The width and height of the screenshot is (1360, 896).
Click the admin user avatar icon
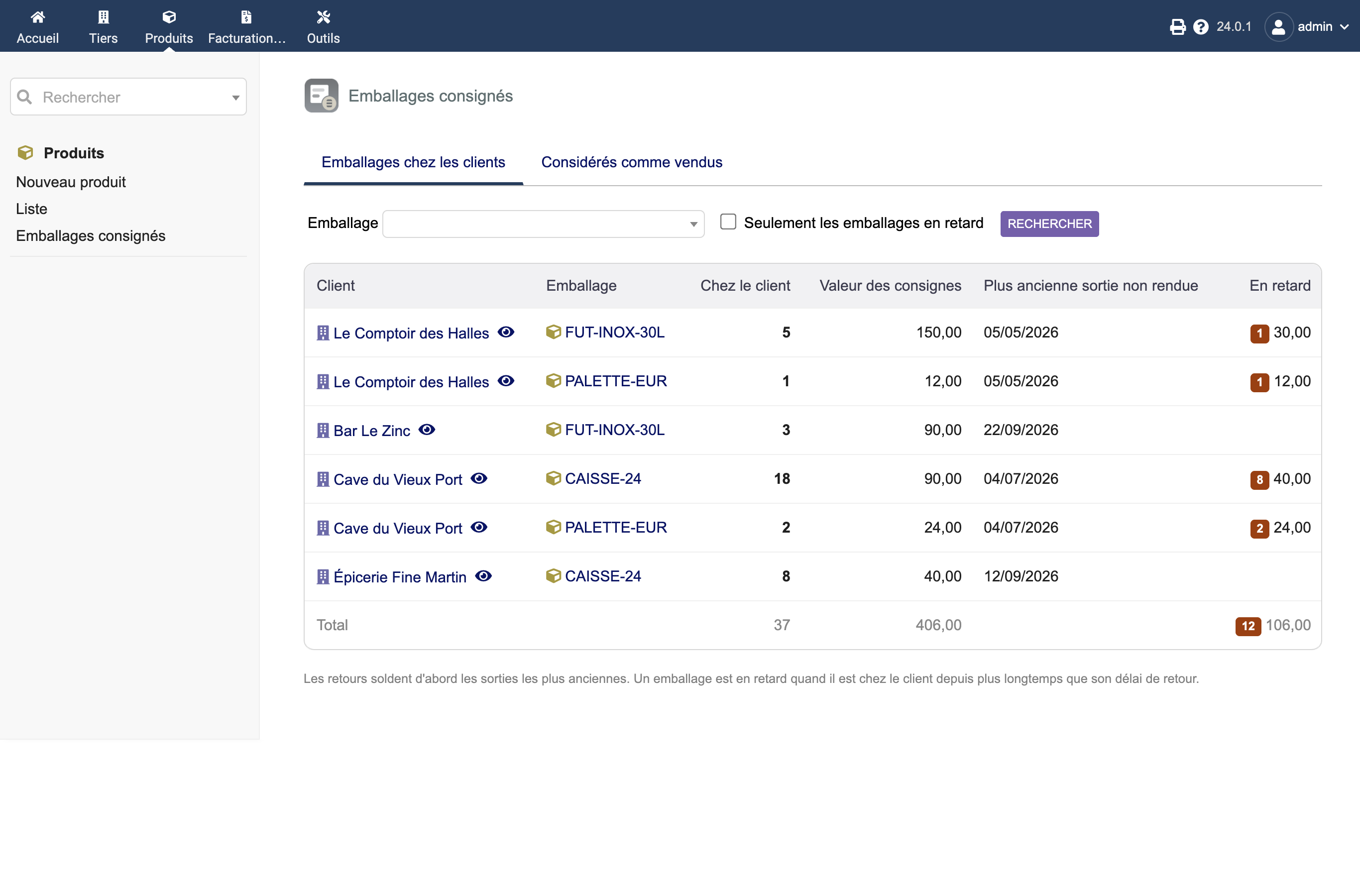point(1279,27)
